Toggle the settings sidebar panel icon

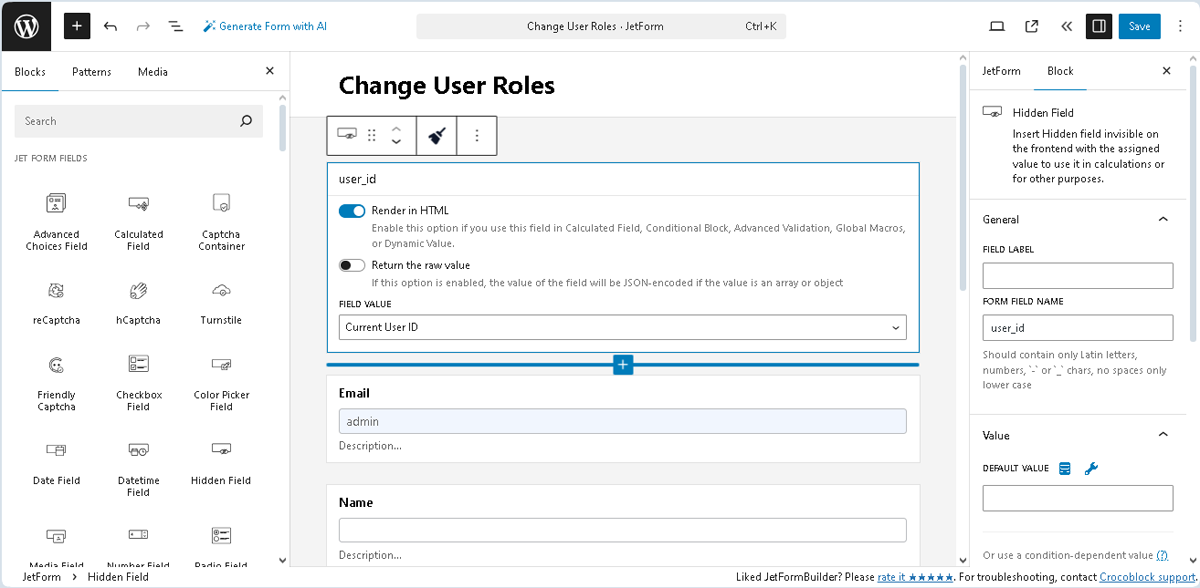(1099, 26)
